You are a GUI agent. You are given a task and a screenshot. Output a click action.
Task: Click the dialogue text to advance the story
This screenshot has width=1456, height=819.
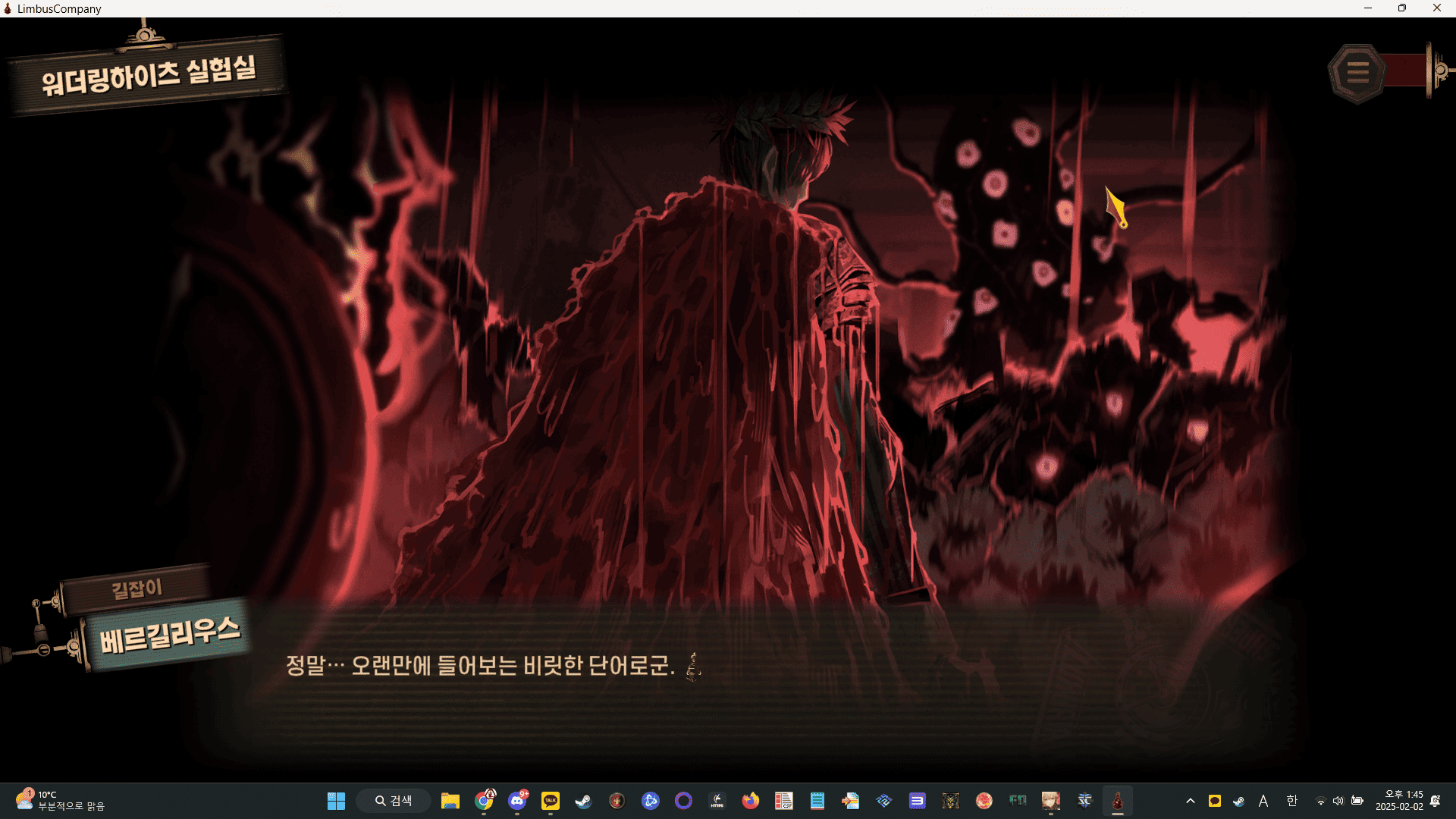coord(479,666)
